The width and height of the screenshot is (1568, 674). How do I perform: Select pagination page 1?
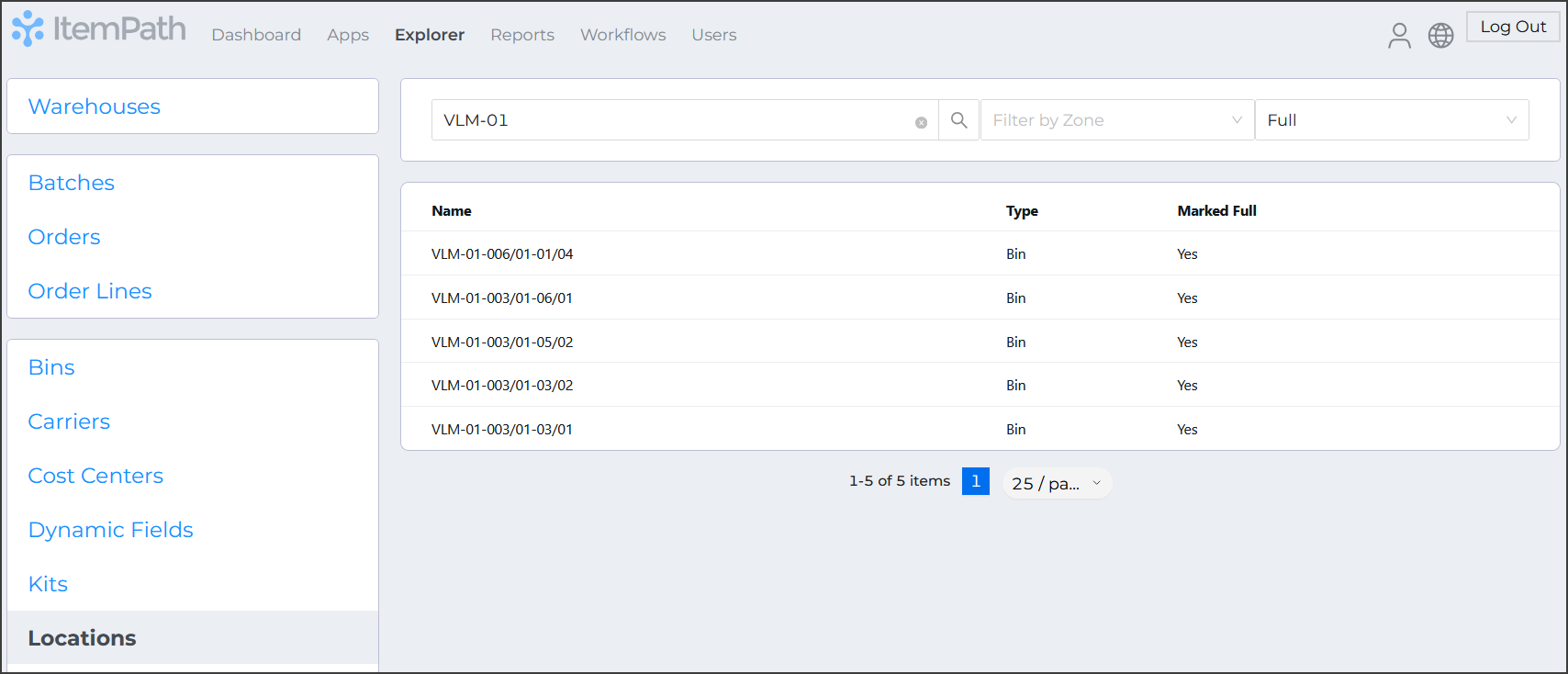(976, 481)
